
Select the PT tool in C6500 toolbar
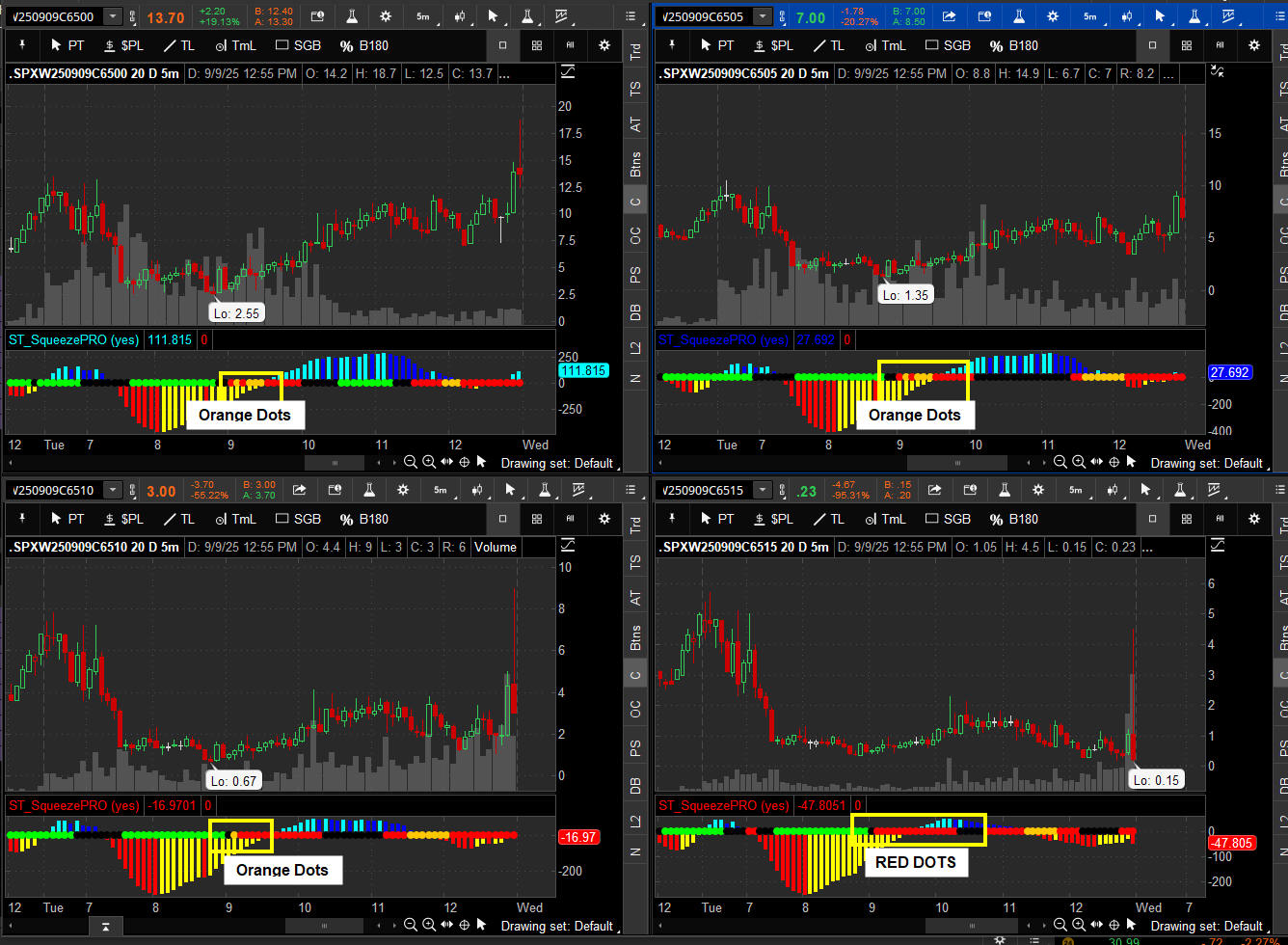(x=67, y=45)
